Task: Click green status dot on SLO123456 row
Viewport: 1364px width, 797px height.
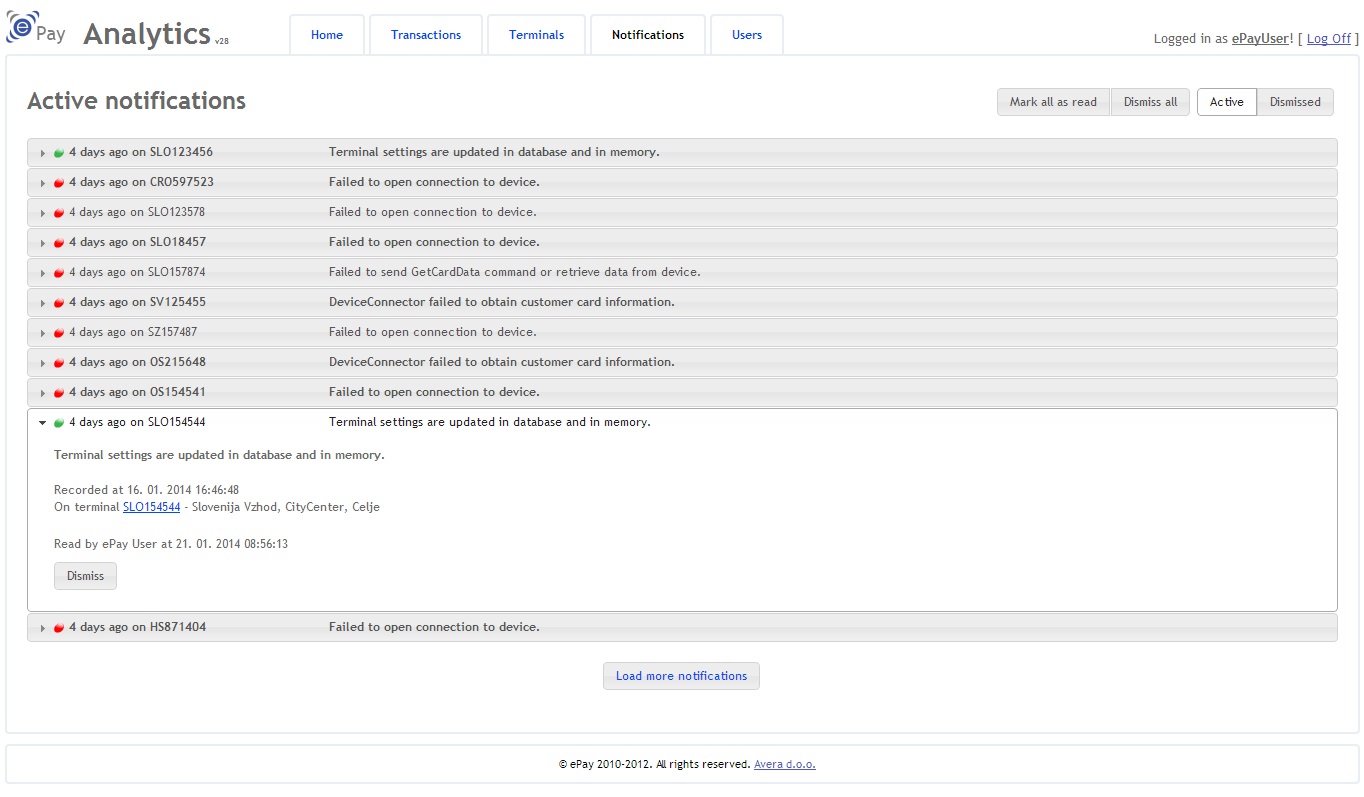Action: point(59,153)
